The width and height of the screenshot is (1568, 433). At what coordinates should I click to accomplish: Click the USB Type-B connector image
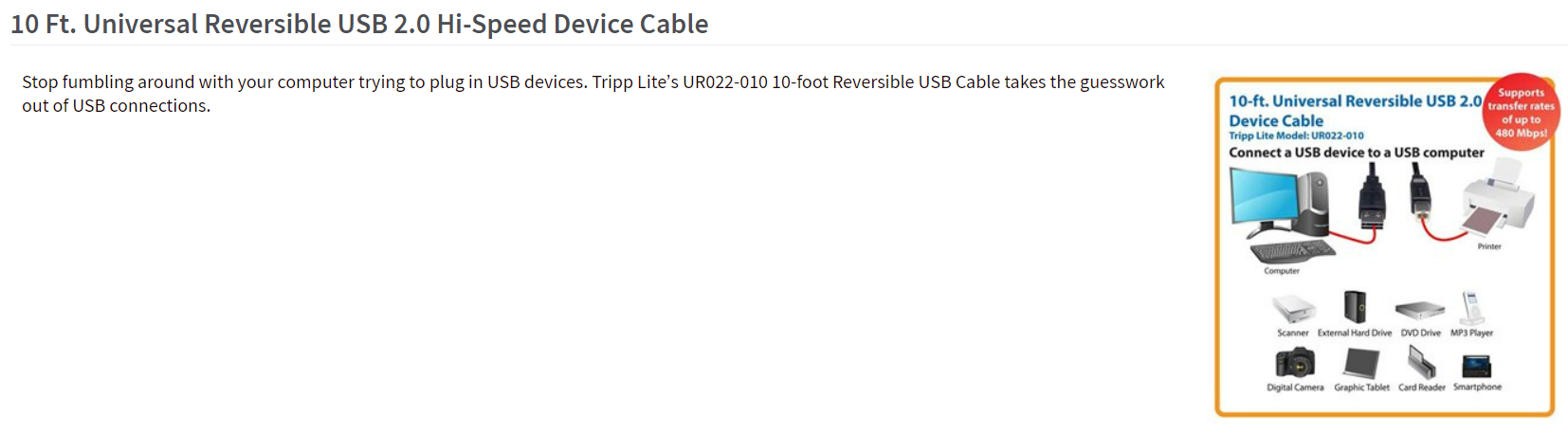coord(1419,192)
